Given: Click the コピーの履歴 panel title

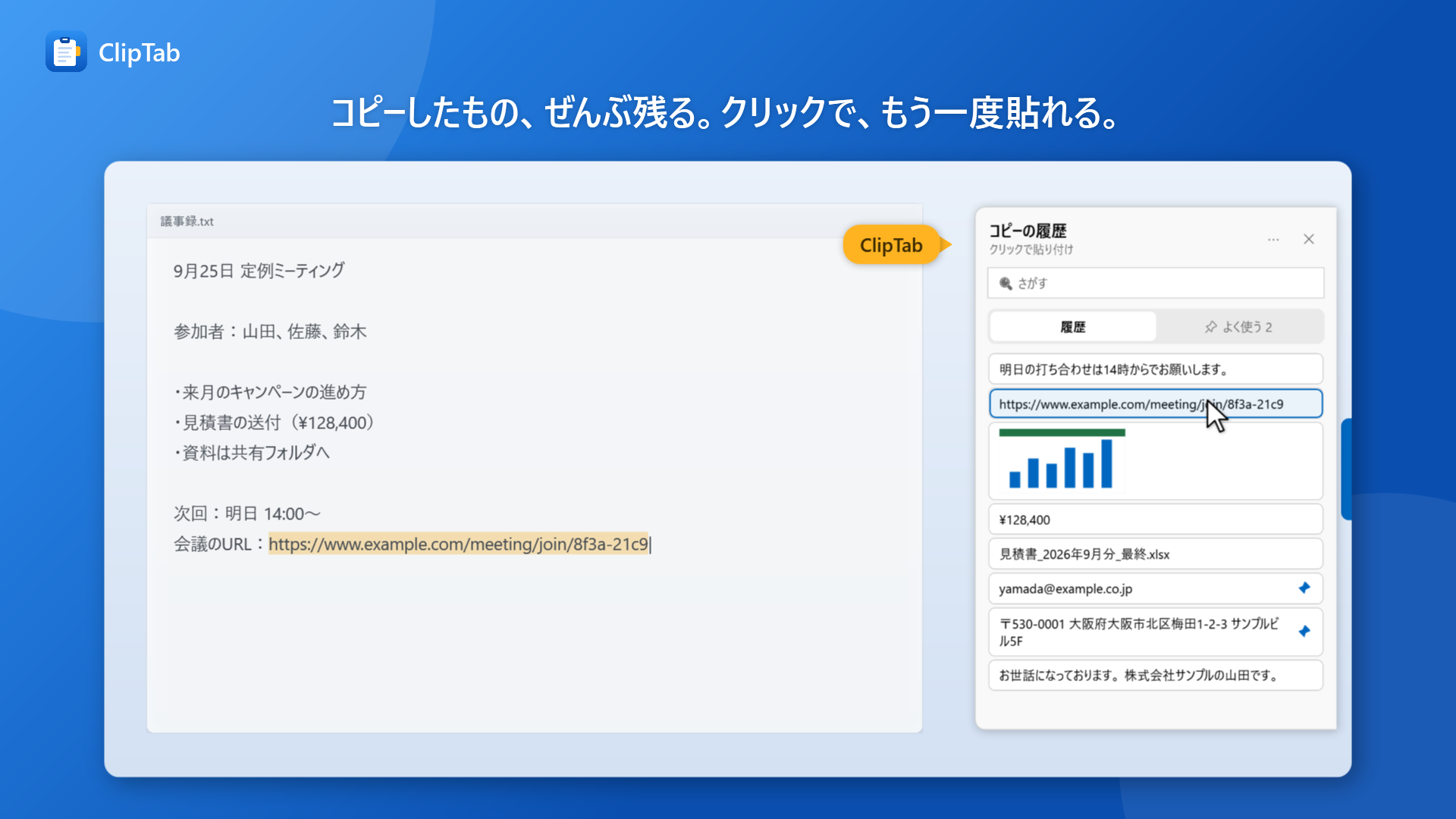Looking at the screenshot, I should [1028, 231].
